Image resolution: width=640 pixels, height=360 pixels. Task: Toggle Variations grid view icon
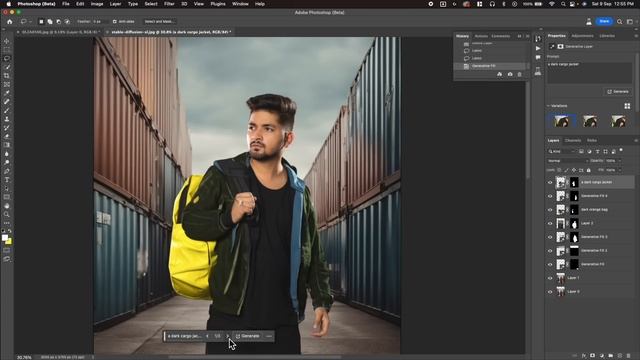(627, 106)
